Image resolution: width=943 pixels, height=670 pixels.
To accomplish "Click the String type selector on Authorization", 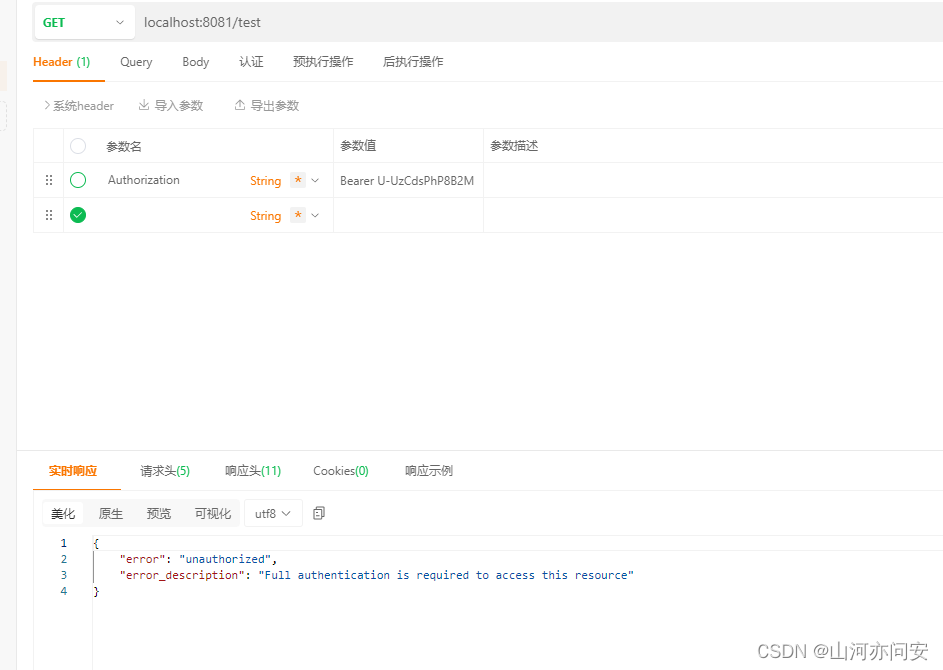I will click(x=265, y=180).
